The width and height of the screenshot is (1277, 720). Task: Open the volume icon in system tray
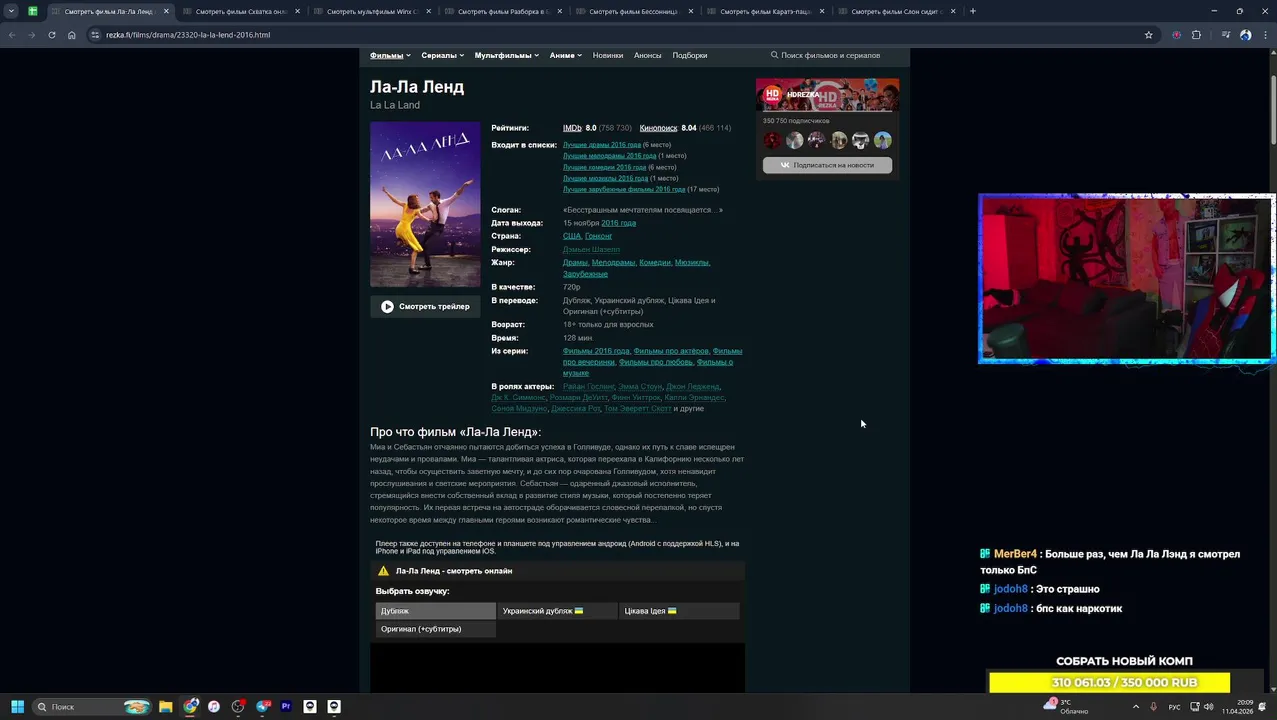[x=1208, y=707]
